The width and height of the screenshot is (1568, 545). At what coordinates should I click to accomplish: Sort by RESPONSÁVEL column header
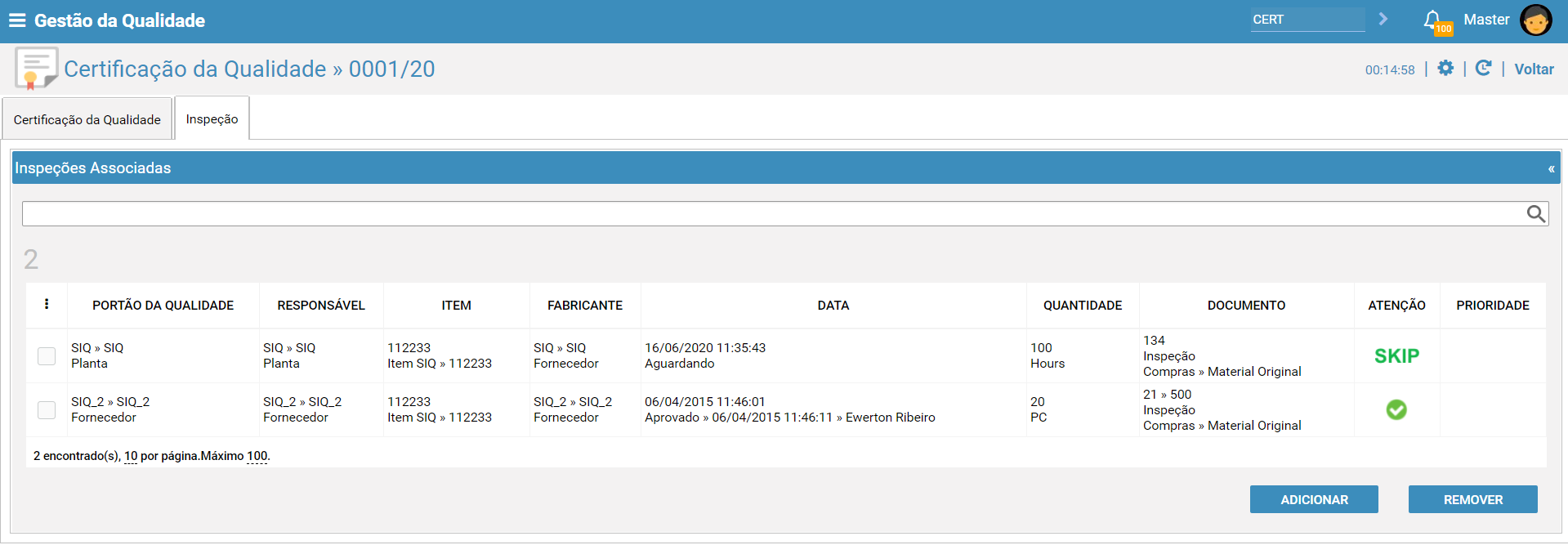(x=321, y=305)
